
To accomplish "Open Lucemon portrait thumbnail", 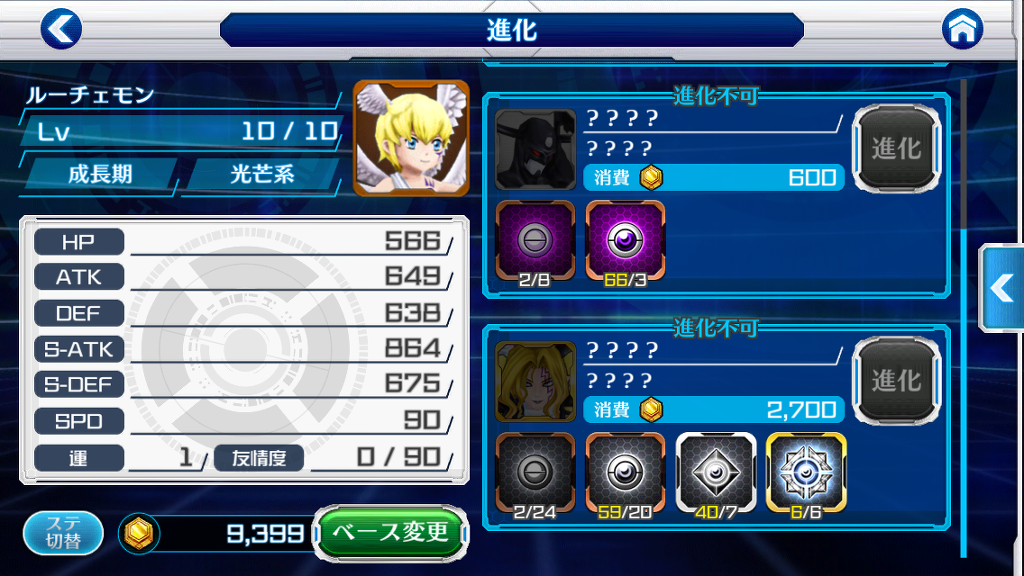I will [x=411, y=138].
